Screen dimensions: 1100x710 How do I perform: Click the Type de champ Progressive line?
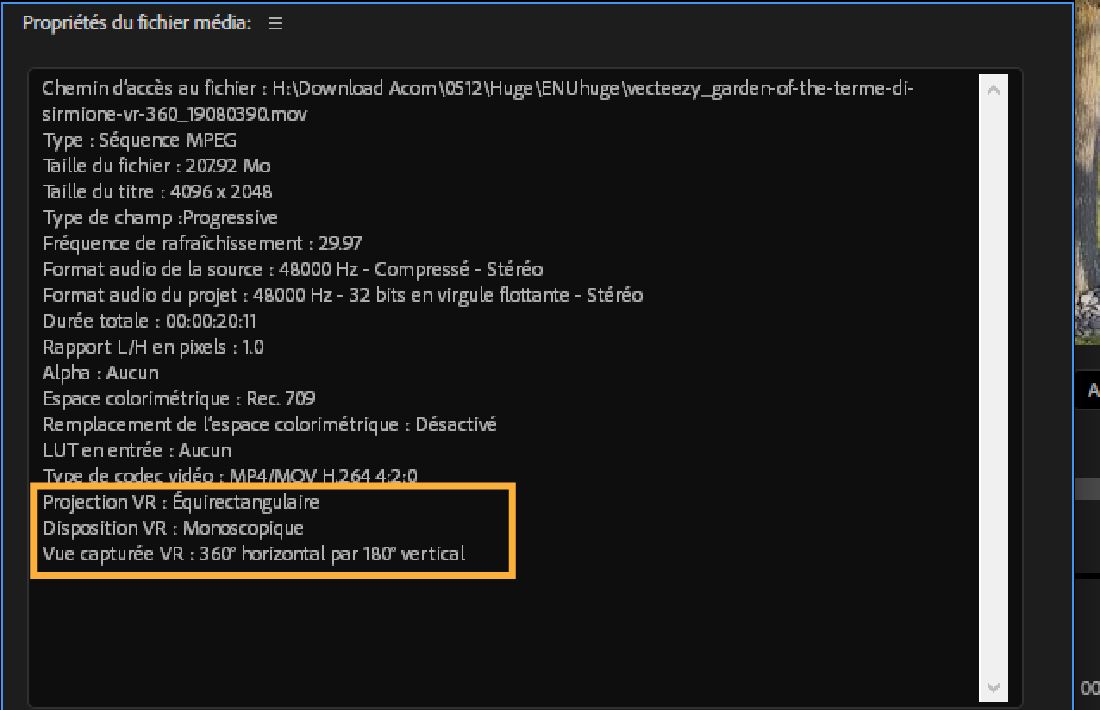pyautogui.click(x=160, y=218)
